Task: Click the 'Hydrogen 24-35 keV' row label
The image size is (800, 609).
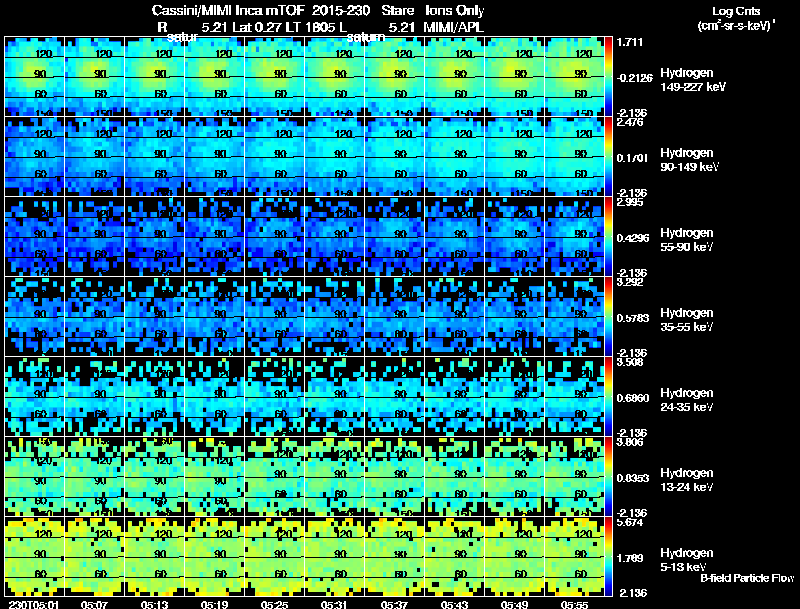Action: click(687, 400)
